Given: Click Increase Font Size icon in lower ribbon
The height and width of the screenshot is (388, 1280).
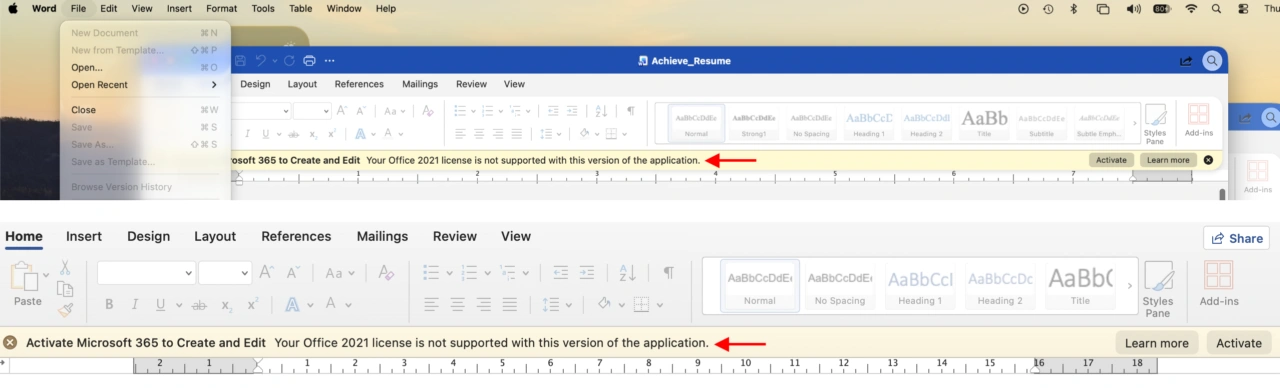Looking at the screenshot, I should [267, 272].
